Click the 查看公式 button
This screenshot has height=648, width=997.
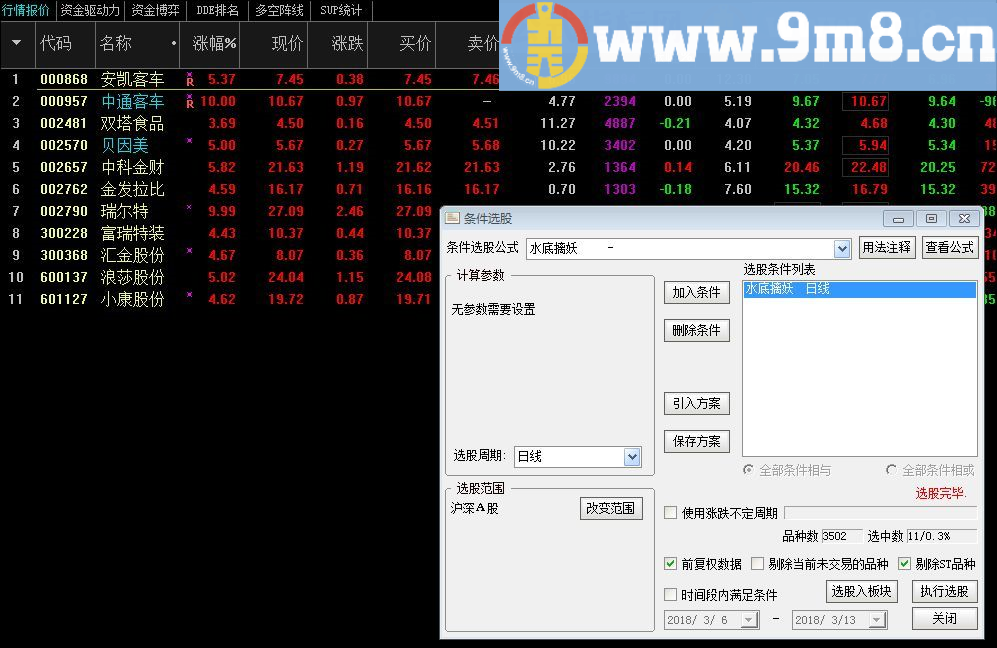point(949,247)
